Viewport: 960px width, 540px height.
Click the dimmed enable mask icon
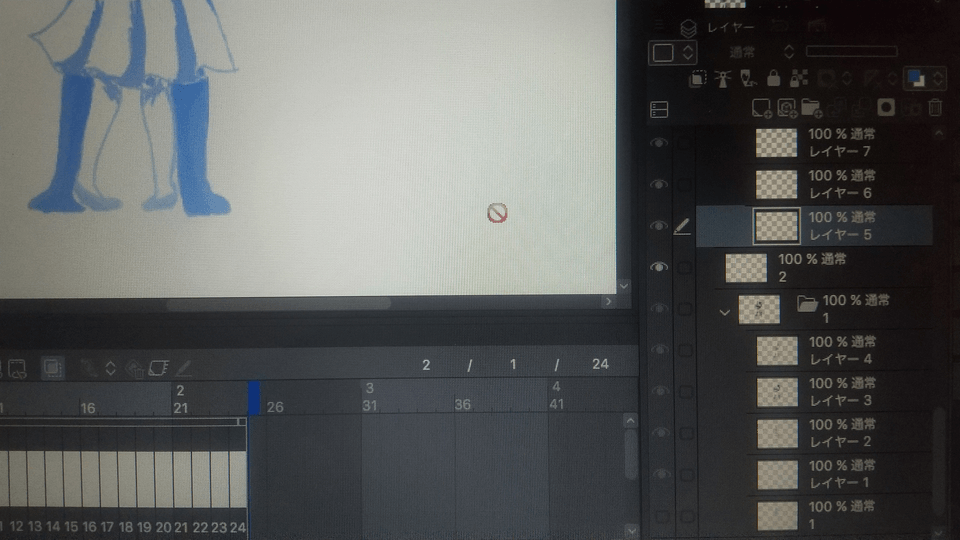[827, 78]
